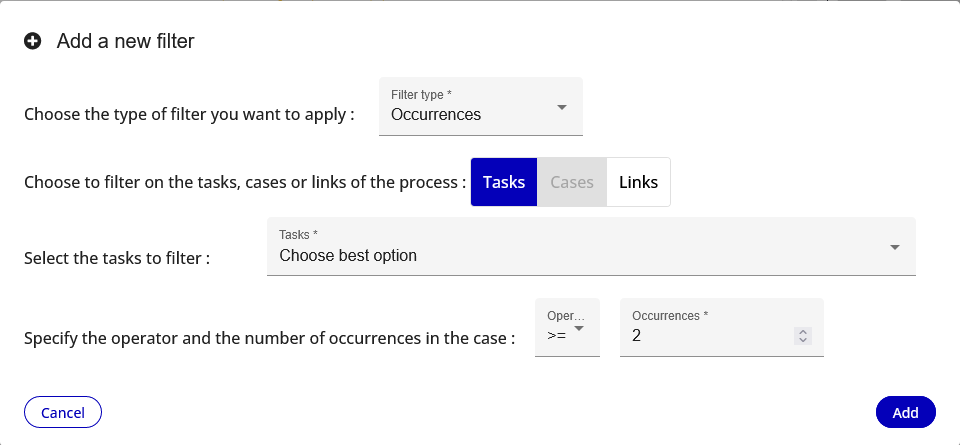Increase occurrences using the up stepper arrow
This screenshot has width=960, height=445.
click(803, 332)
